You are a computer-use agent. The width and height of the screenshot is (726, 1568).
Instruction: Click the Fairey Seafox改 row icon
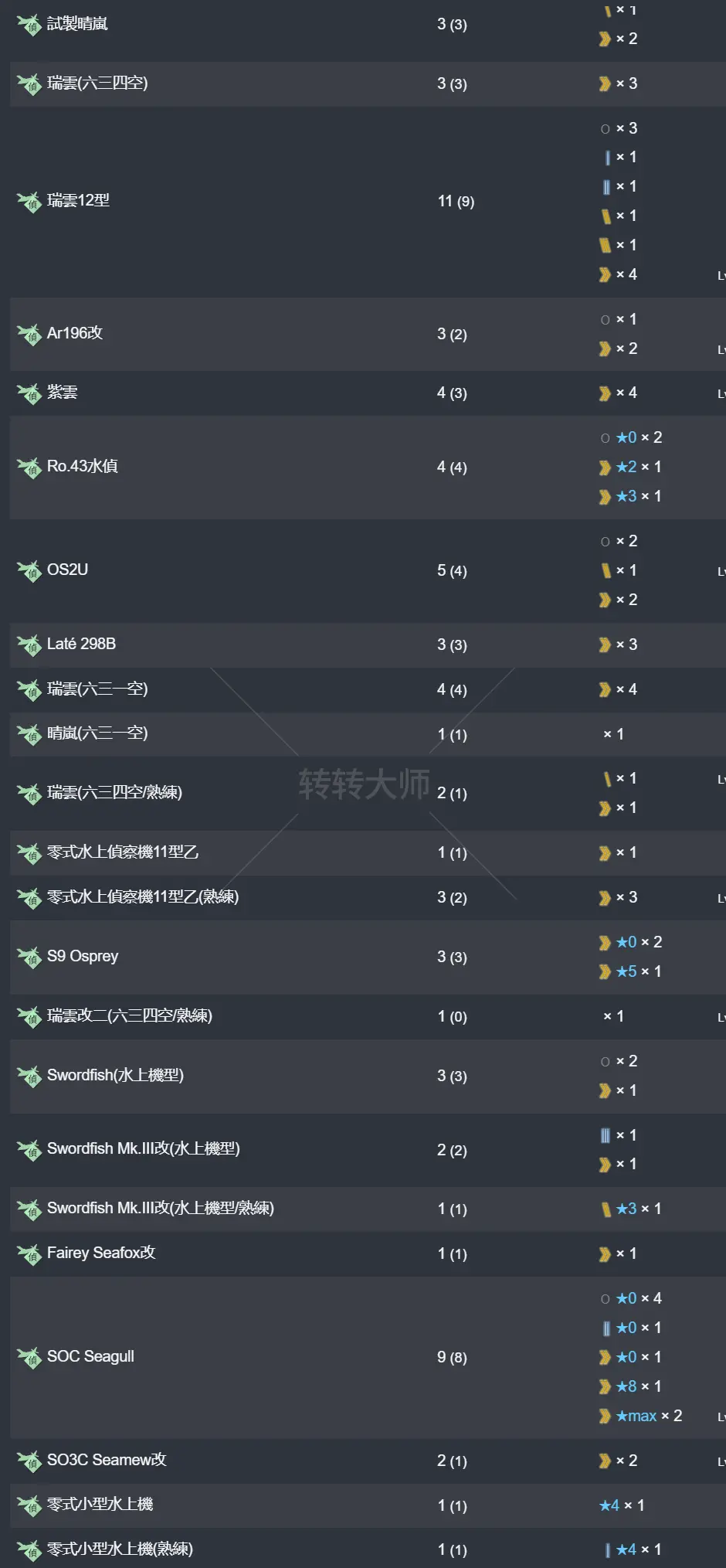29,1253
